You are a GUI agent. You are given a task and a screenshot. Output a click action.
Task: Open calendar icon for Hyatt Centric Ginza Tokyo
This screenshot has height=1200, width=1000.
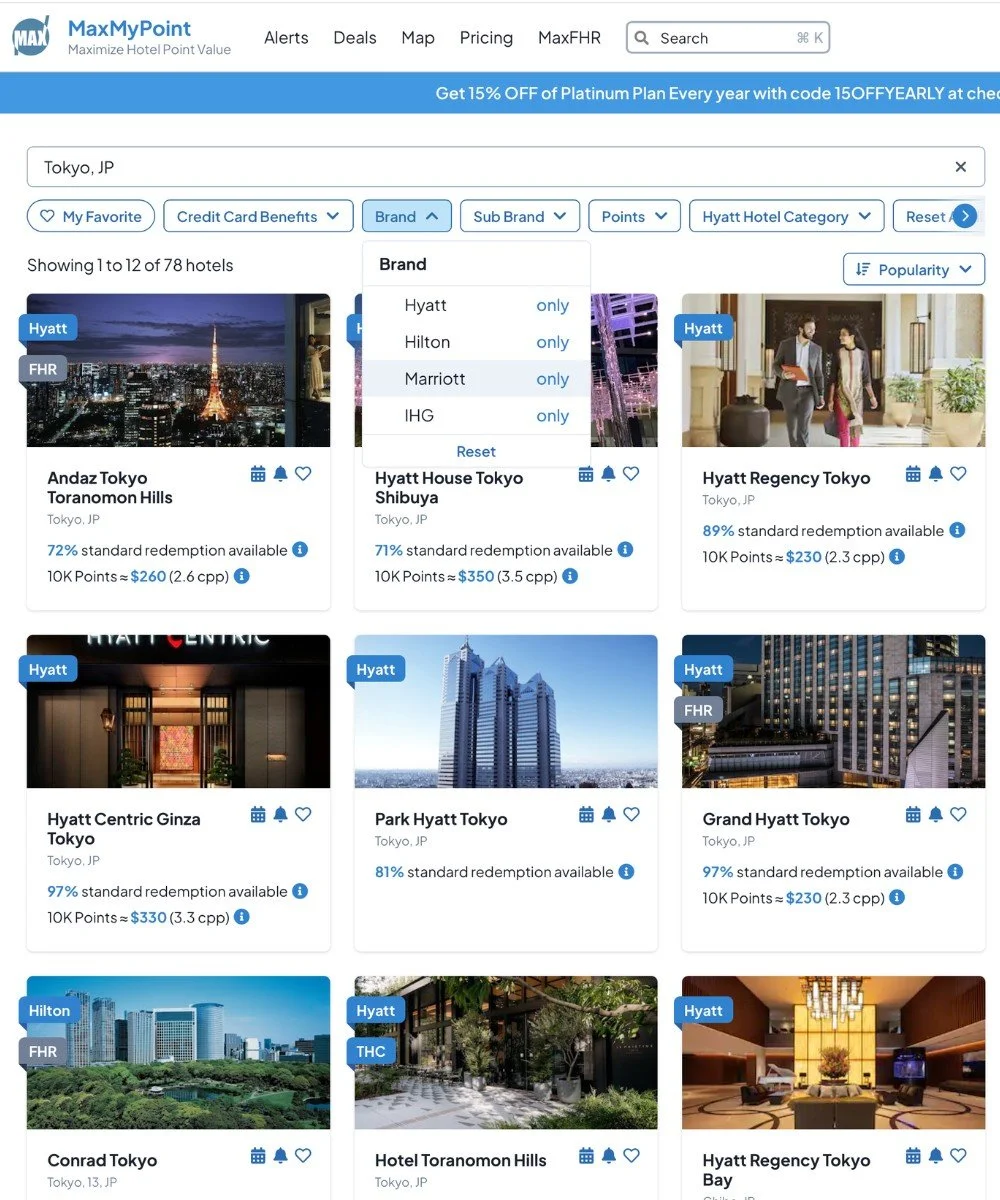click(258, 815)
